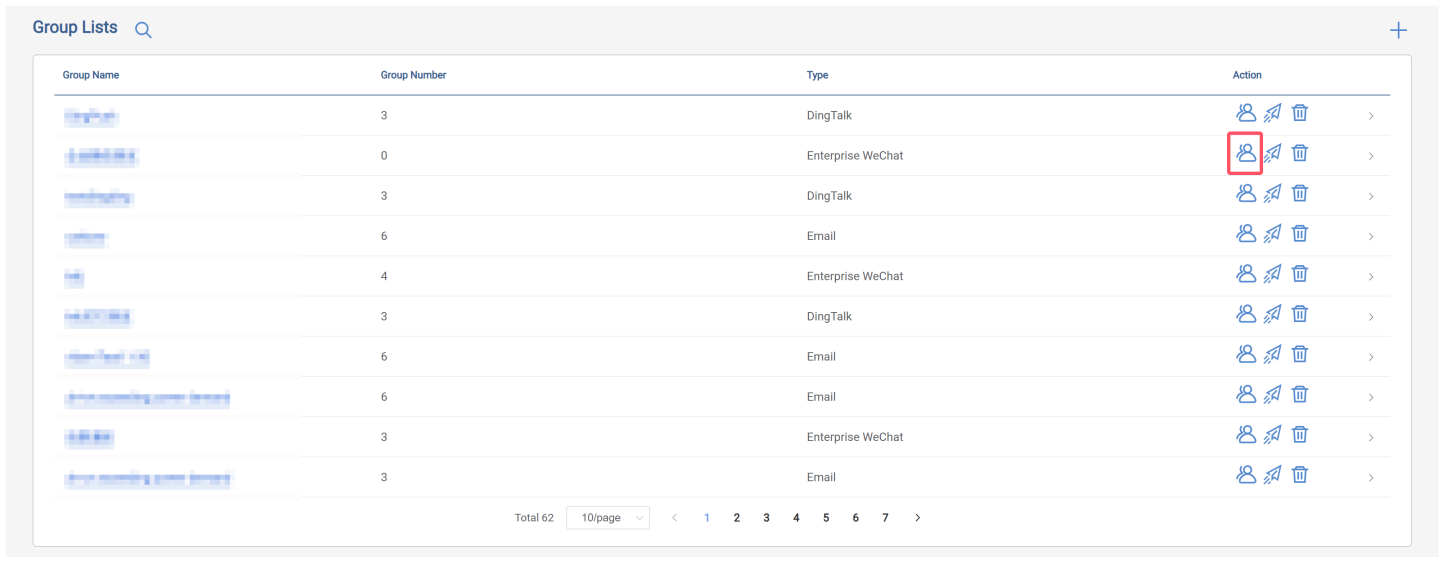Expand the first row using its chevron
This screenshot has width=1443, height=562.
click(x=1370, y=116)
